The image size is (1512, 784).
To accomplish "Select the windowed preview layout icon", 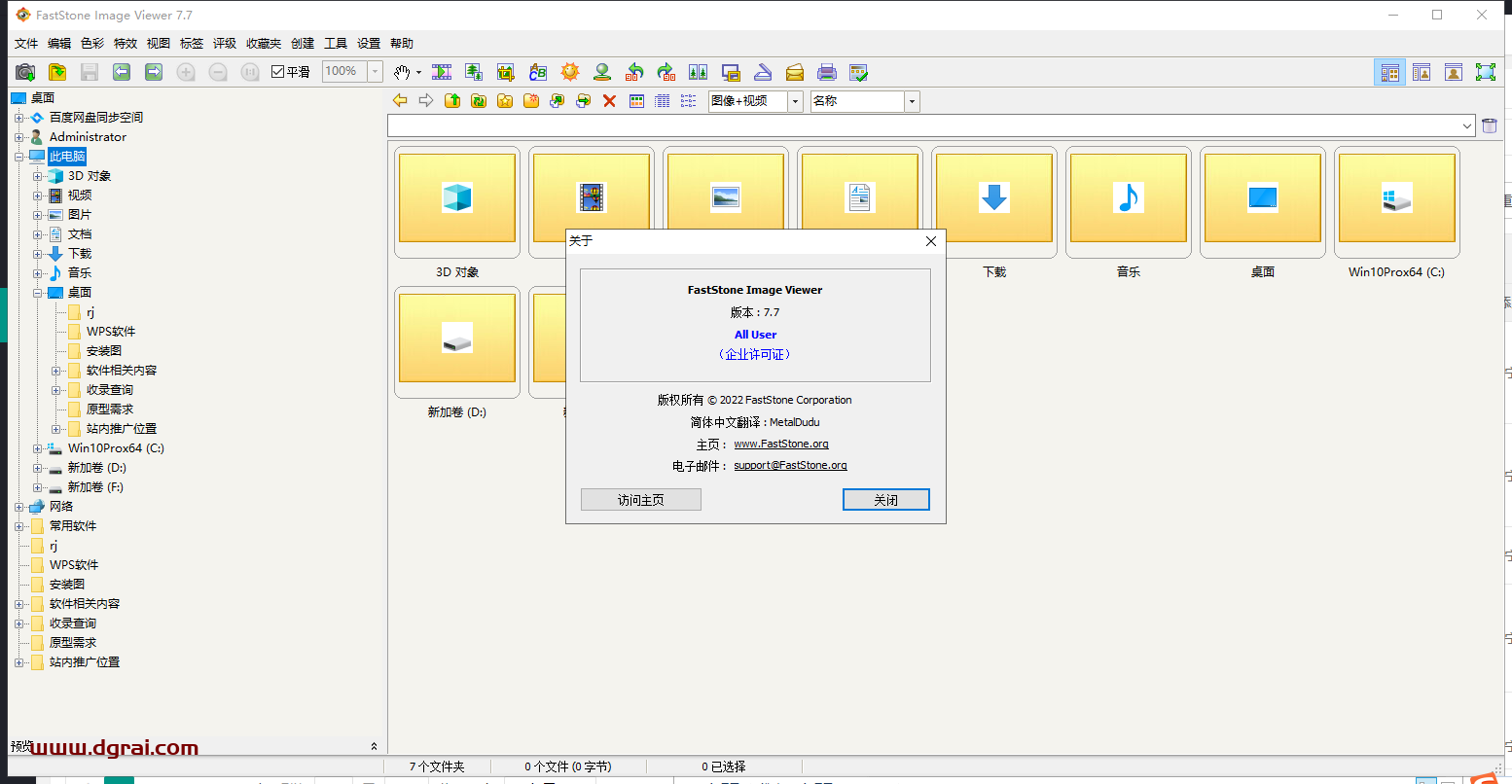I will (x=1422, y=72).
